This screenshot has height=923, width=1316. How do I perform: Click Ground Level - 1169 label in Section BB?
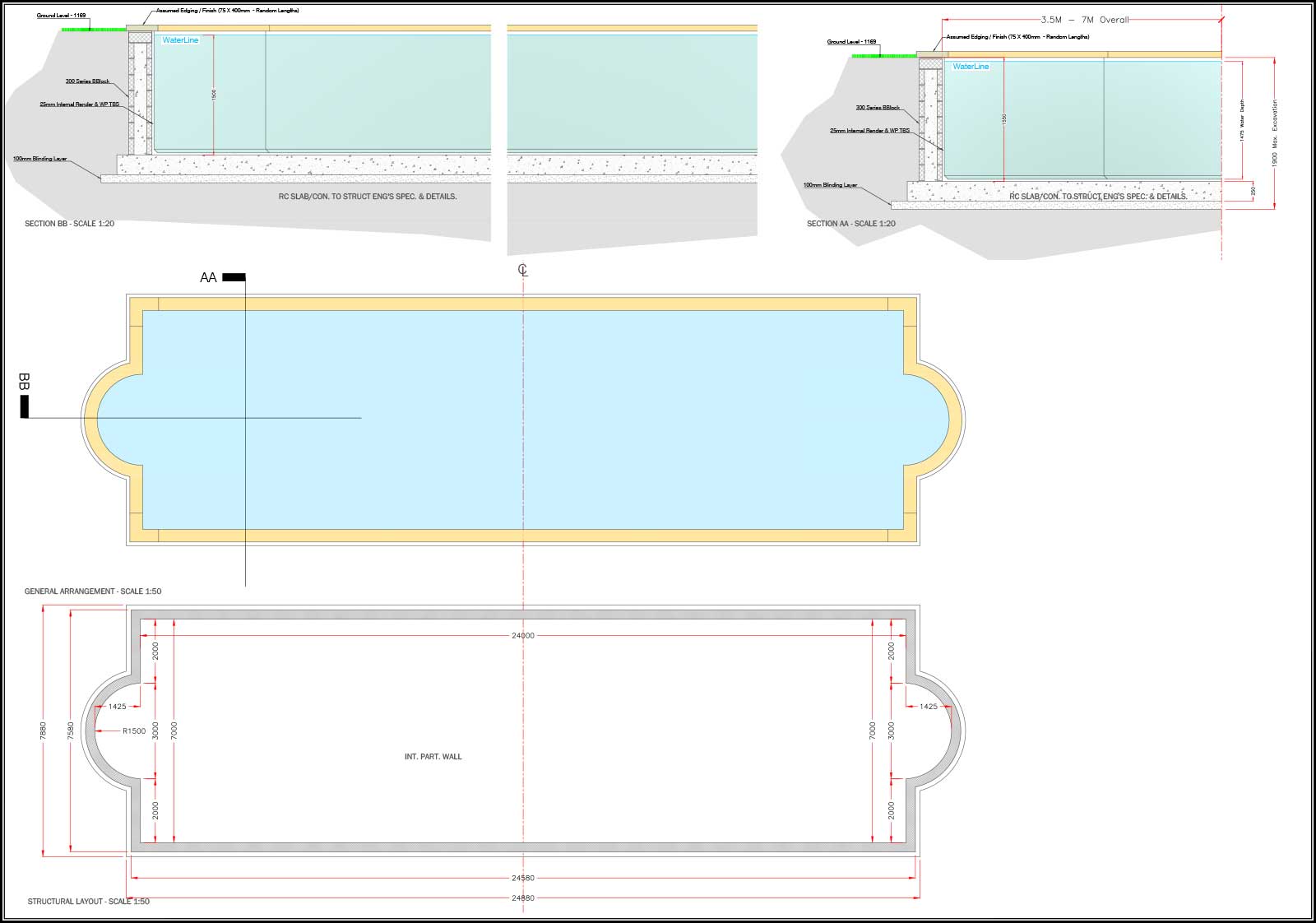[x=61, y=16]
